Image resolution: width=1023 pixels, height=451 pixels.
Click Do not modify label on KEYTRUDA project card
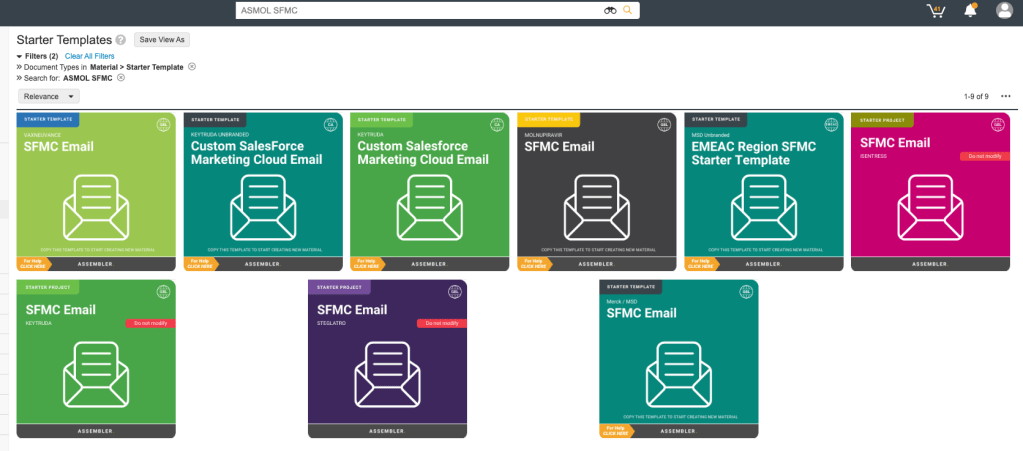[151, 323]
